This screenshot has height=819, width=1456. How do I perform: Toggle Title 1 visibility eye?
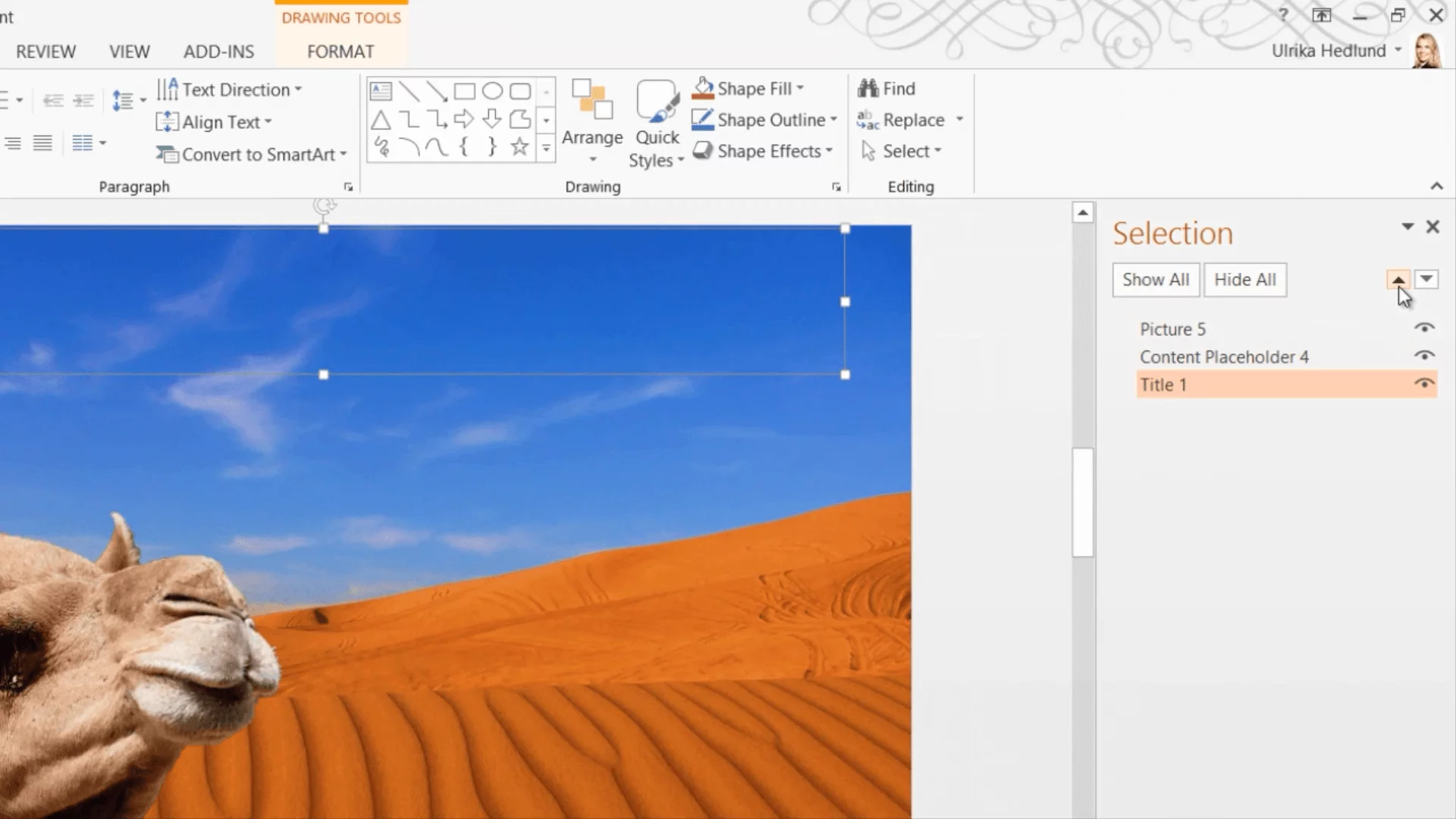point(1424,384)
